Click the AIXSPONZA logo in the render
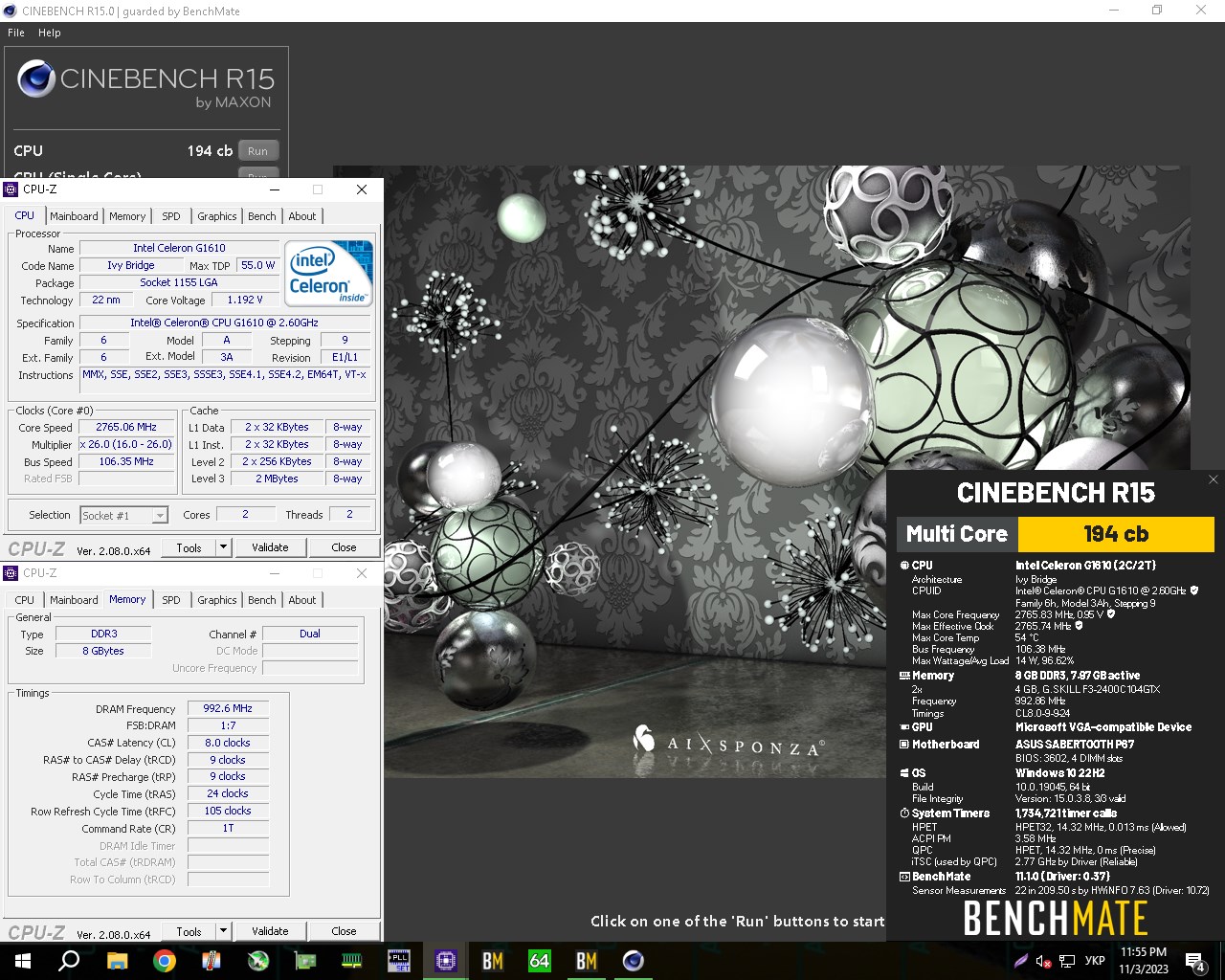This screenshot has width=1225, height=980. coord(727,742)
